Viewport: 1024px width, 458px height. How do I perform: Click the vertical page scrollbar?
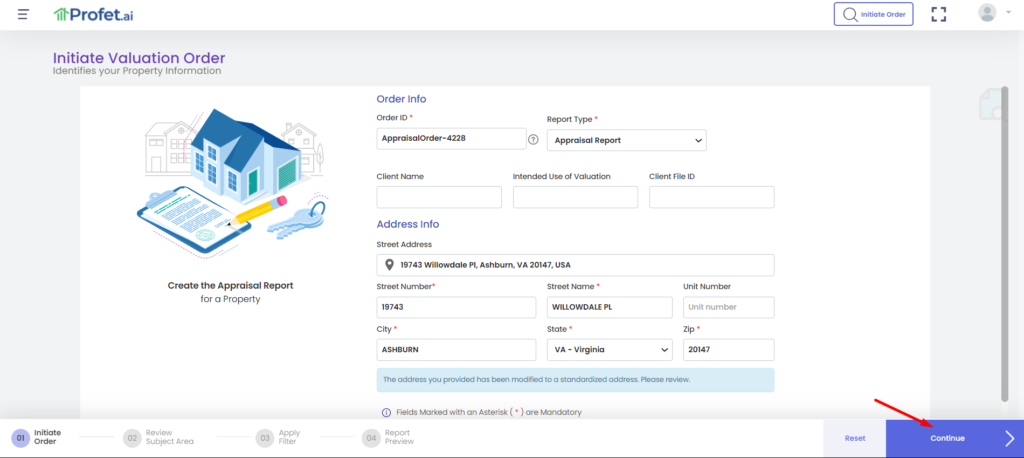[x=1004, y=250]
